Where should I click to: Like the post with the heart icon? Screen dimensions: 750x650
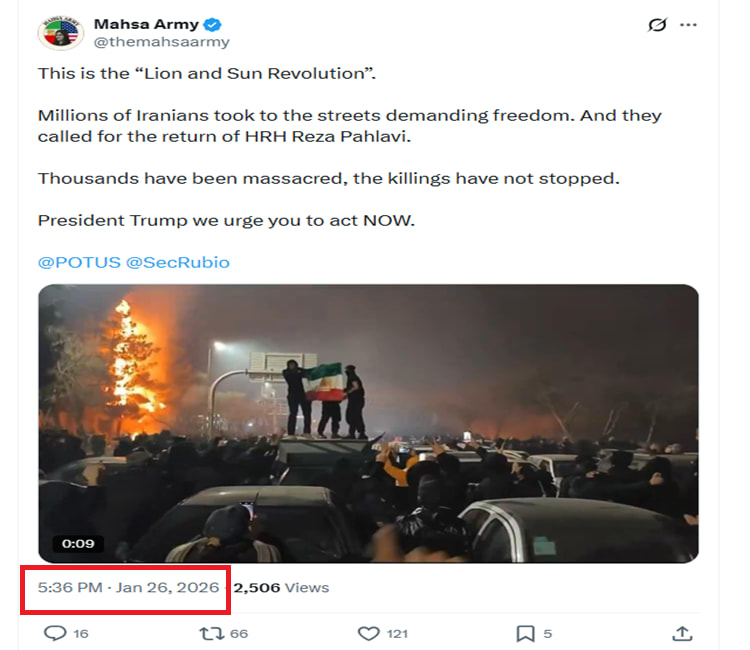[x=368, y=633]
